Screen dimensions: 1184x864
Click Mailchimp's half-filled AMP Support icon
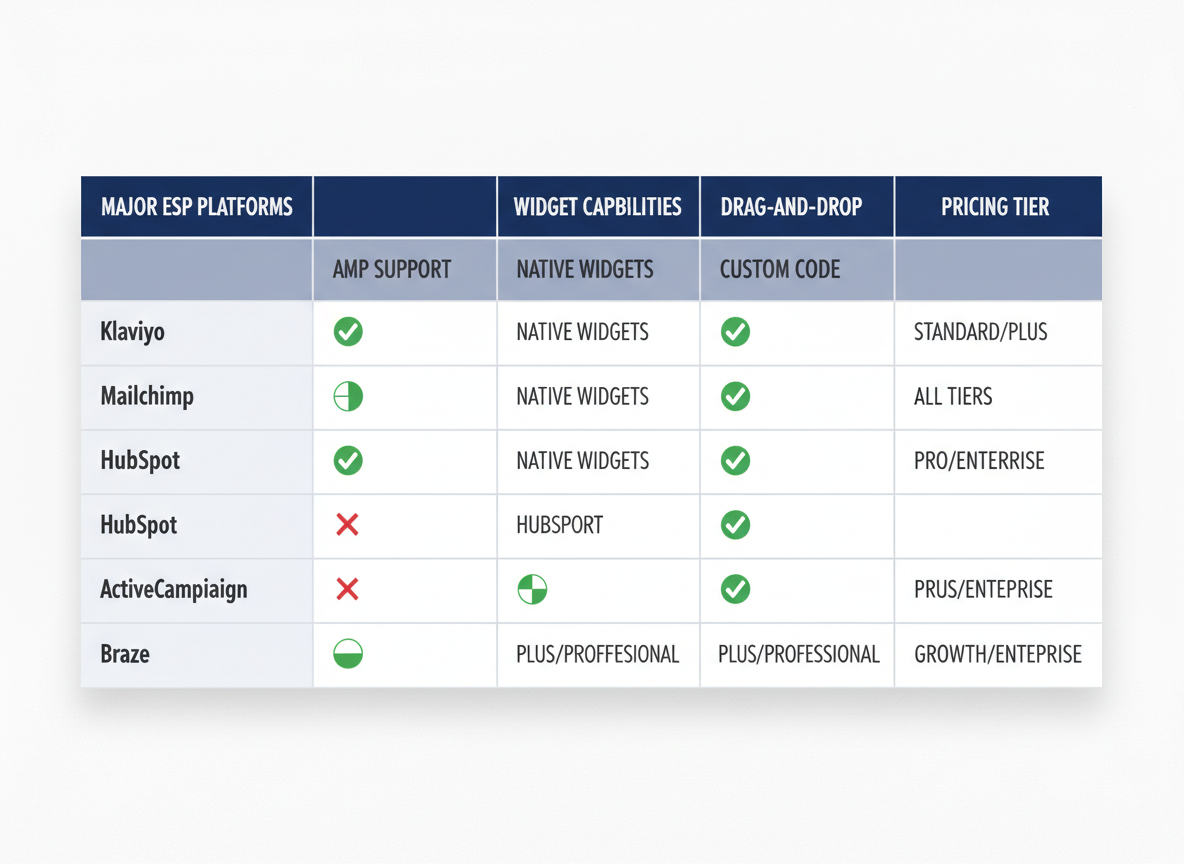click(348, 396)
